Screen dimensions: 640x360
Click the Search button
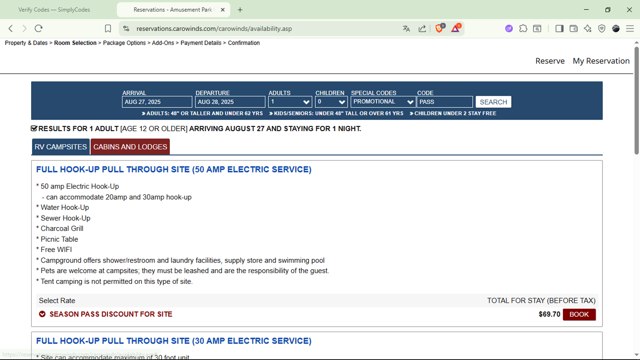coord(493,102)
